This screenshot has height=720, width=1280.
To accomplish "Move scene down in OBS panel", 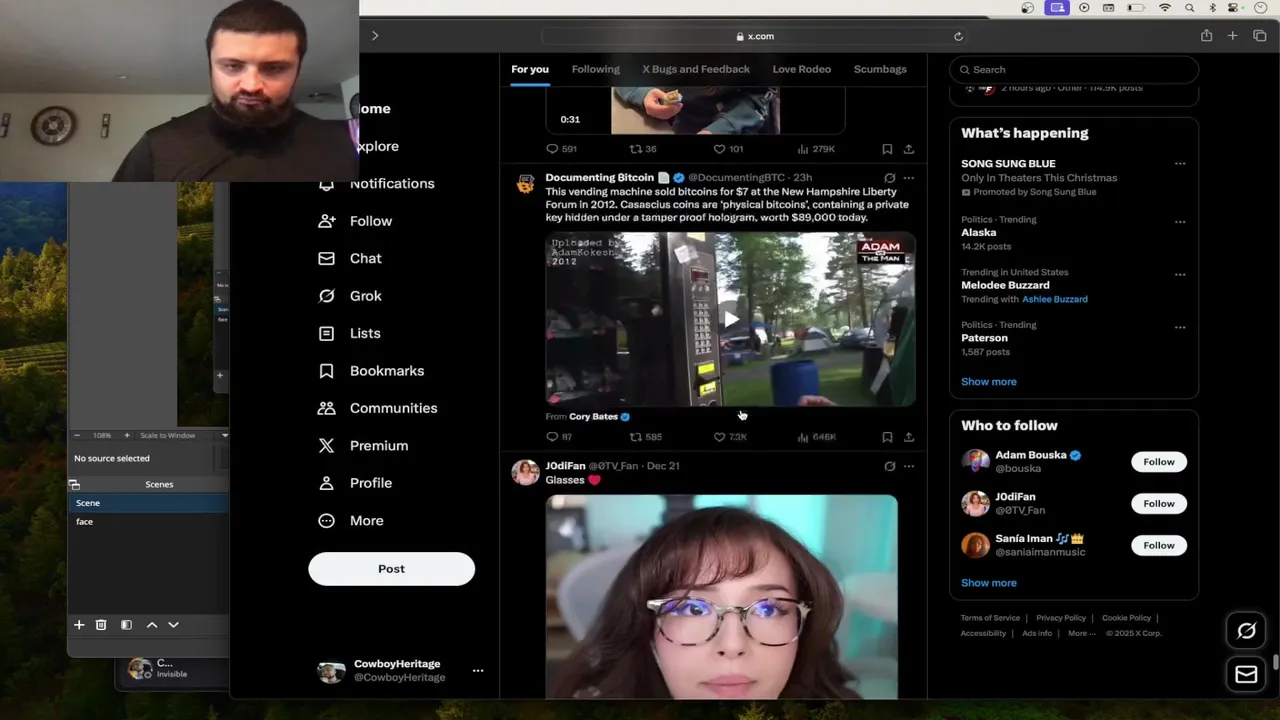I will point(173,625).
